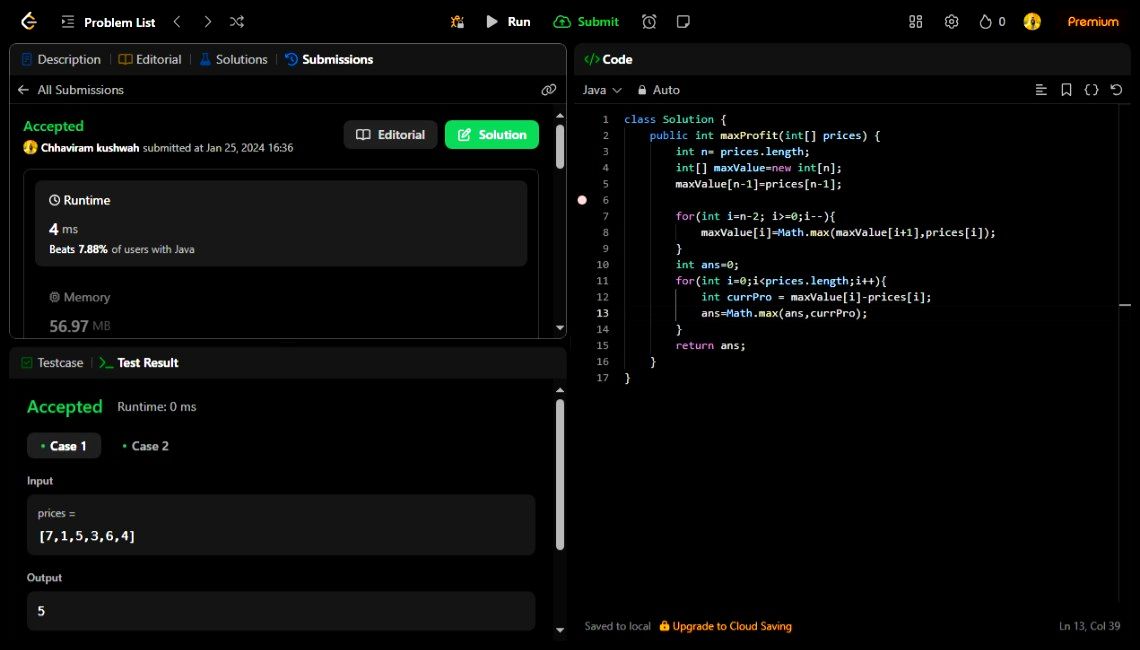
Task: Click the Output value box
Action: 281,611
